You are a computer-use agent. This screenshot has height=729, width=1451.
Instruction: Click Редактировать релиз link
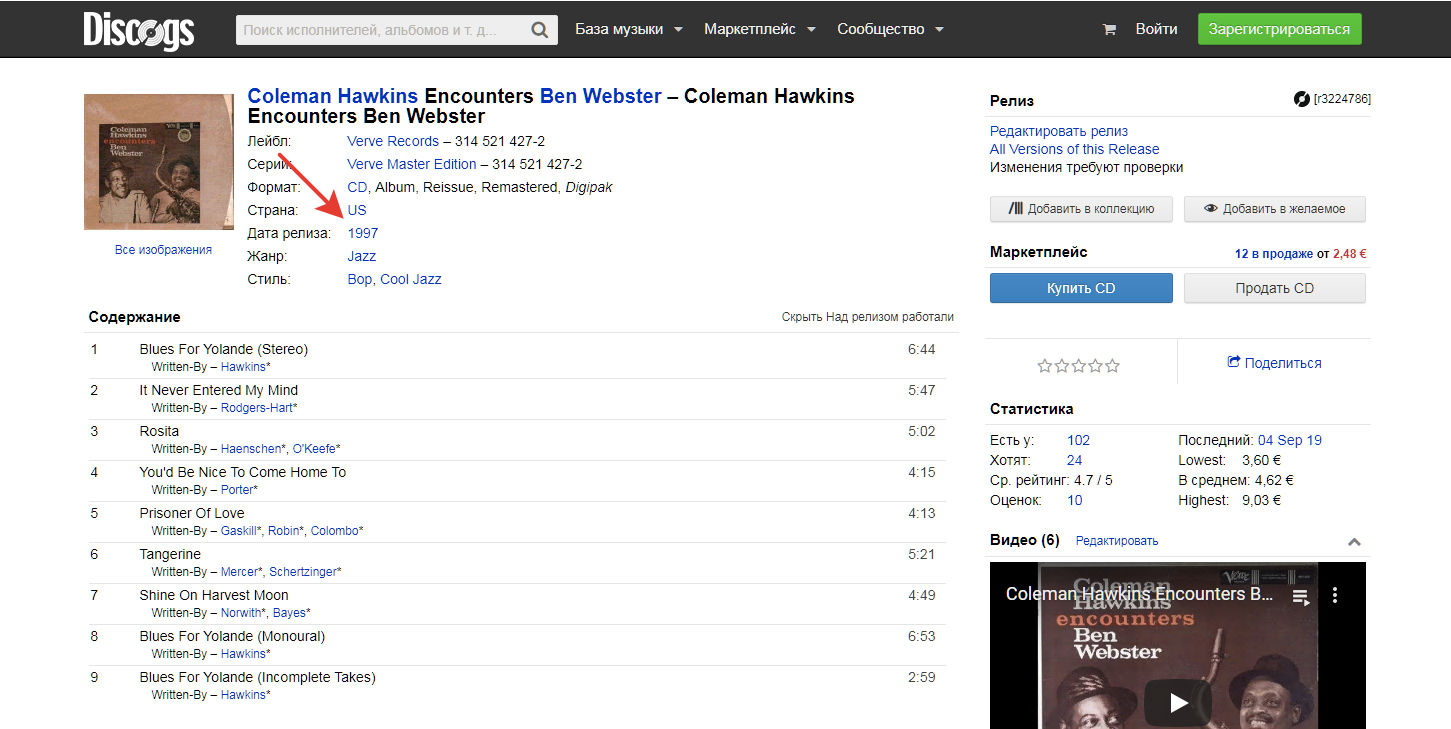[x=1059, y=131]
